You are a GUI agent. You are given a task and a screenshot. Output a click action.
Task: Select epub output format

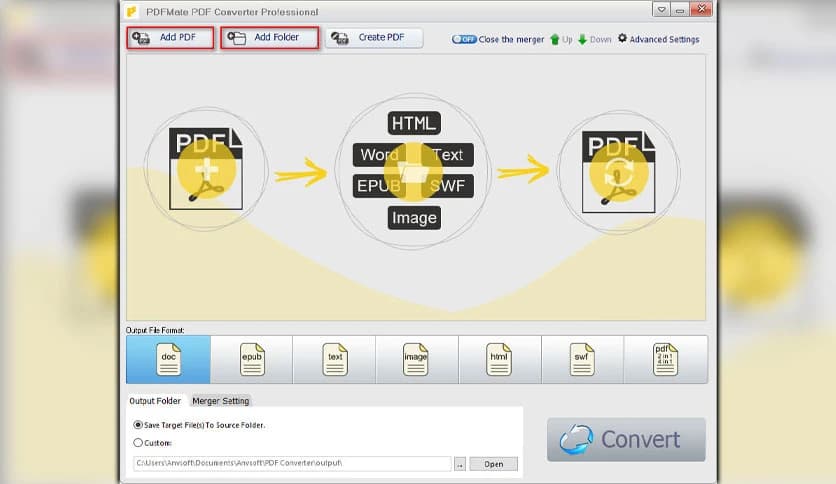(x=252, y=359)
